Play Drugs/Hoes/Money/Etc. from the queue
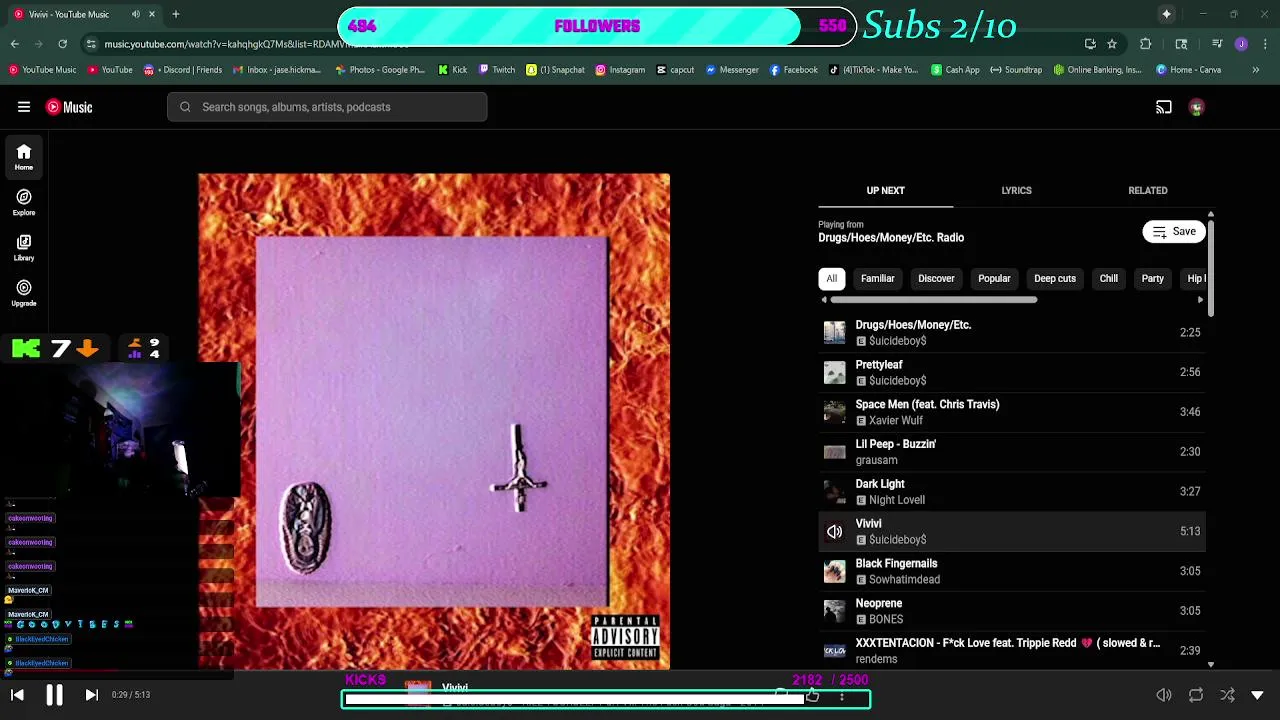Image resolution: width=1280 pixels, height=720 pixels. [x=1012, y=332]
